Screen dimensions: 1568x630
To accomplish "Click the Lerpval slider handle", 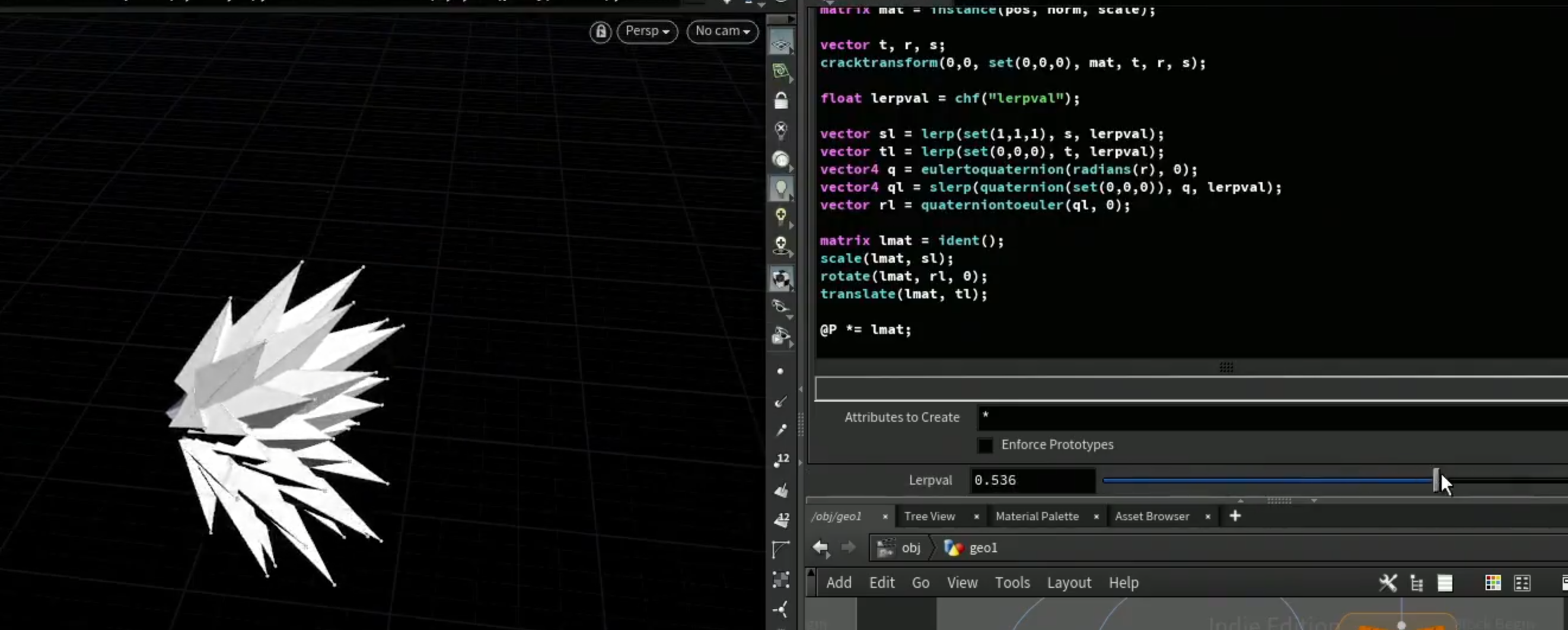I will click(1436, 481).
